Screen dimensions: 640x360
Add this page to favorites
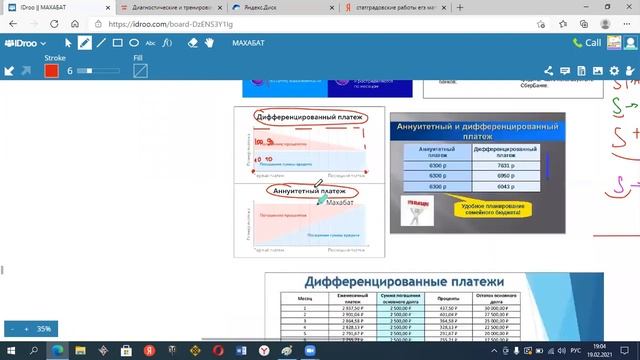pyautogui.click(x=541, y=24)
